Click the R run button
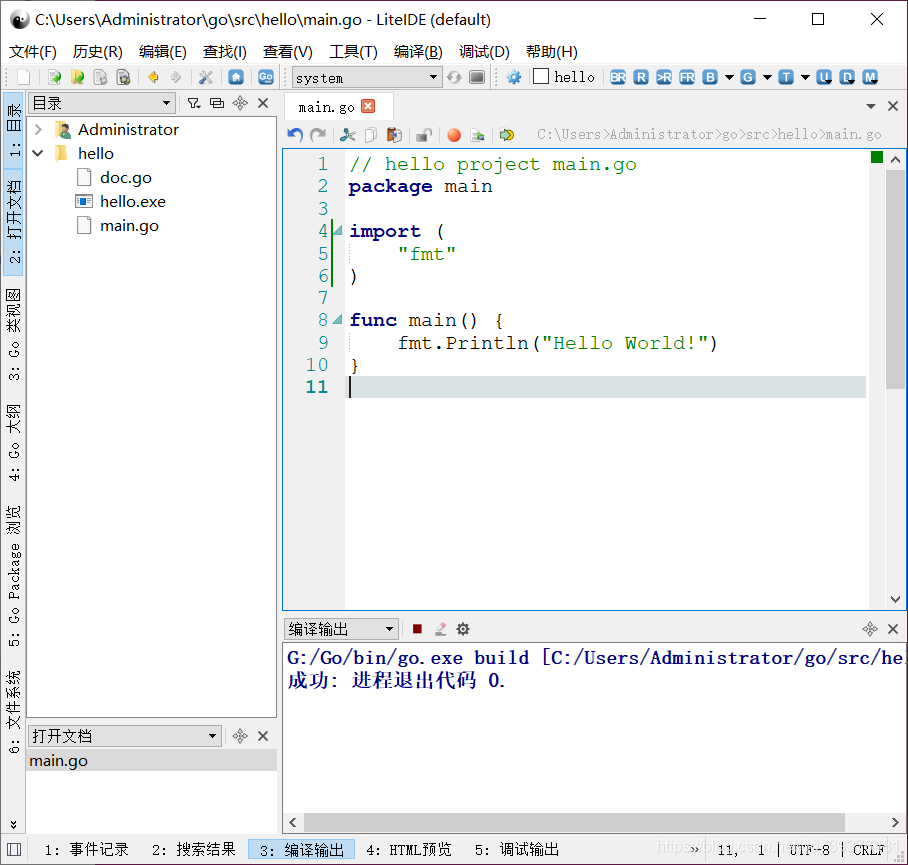This screenshot has width=908, height=865. click(640, 77)
